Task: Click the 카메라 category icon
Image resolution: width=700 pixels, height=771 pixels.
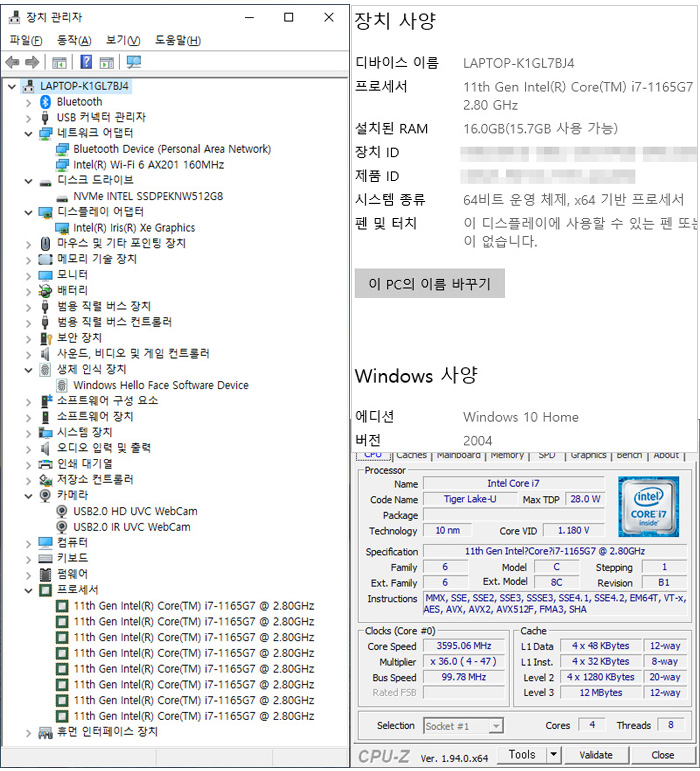Action: [x=45, y=495]
